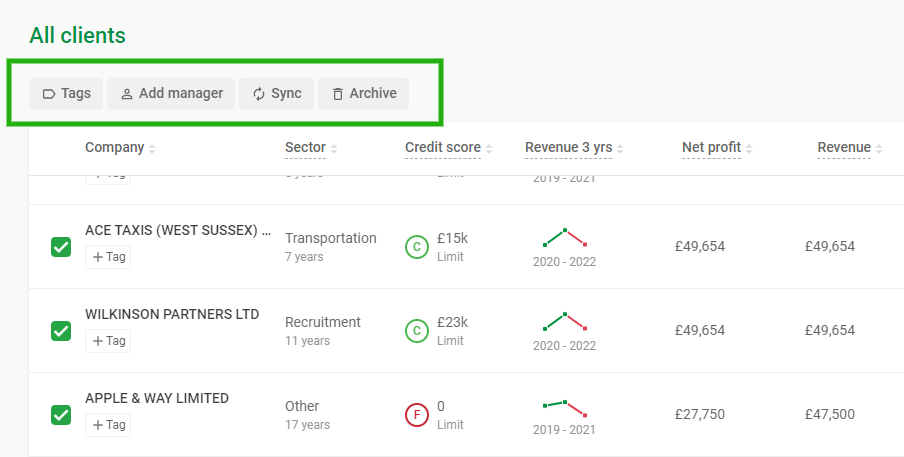Viewport: 904px width, 457px height.
Task: Click the C credit badge for WILKINSON PARTNERS
Action: [x=417, y=331]
